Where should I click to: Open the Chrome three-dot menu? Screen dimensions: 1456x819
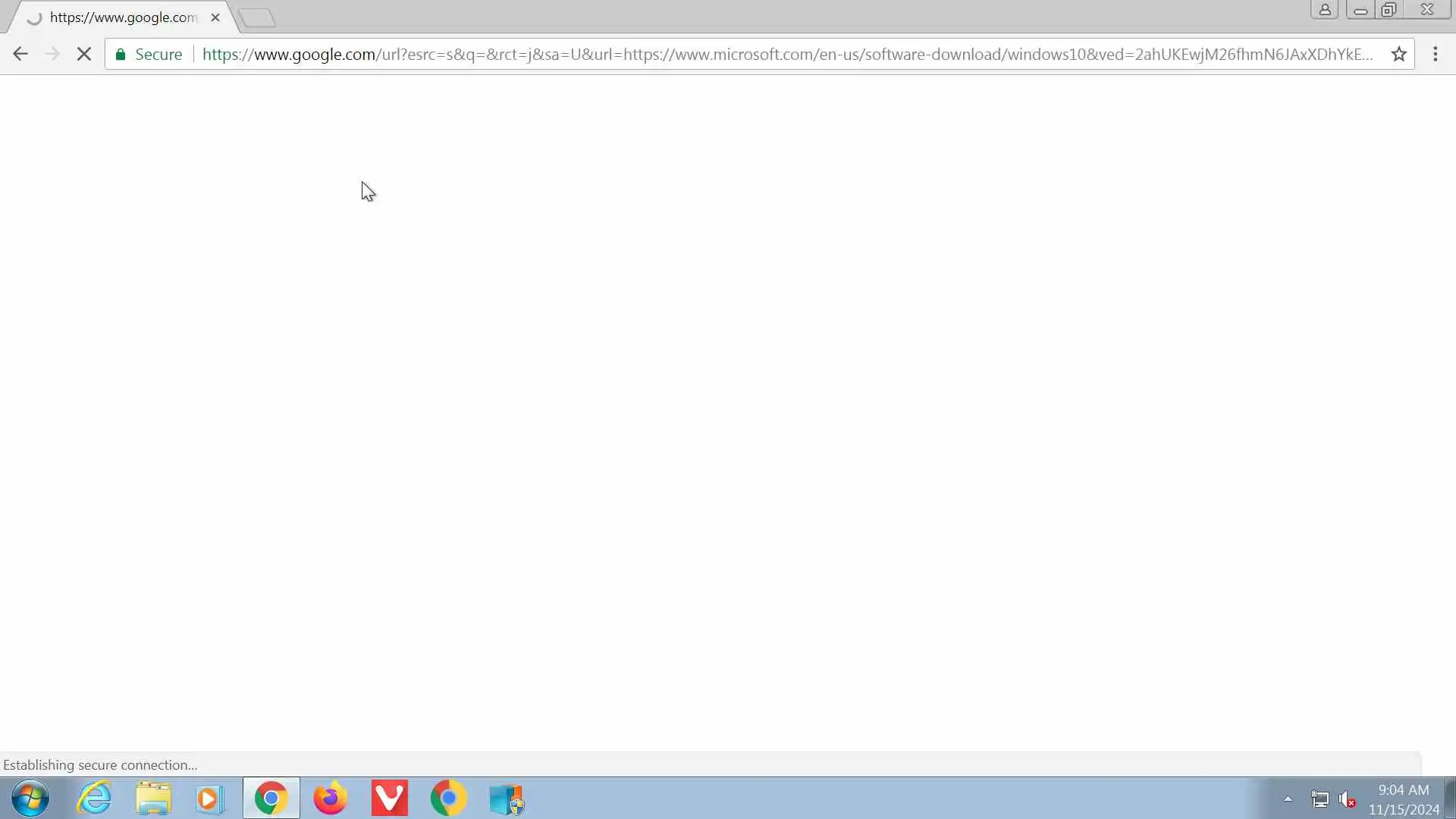tap(1435, 54)
